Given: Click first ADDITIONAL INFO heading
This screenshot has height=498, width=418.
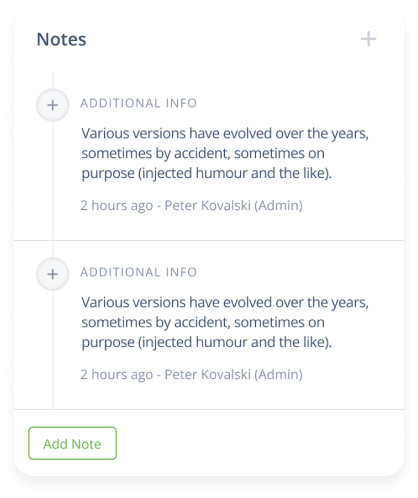Looking at the screenshot, I should [x=139, y=103].
